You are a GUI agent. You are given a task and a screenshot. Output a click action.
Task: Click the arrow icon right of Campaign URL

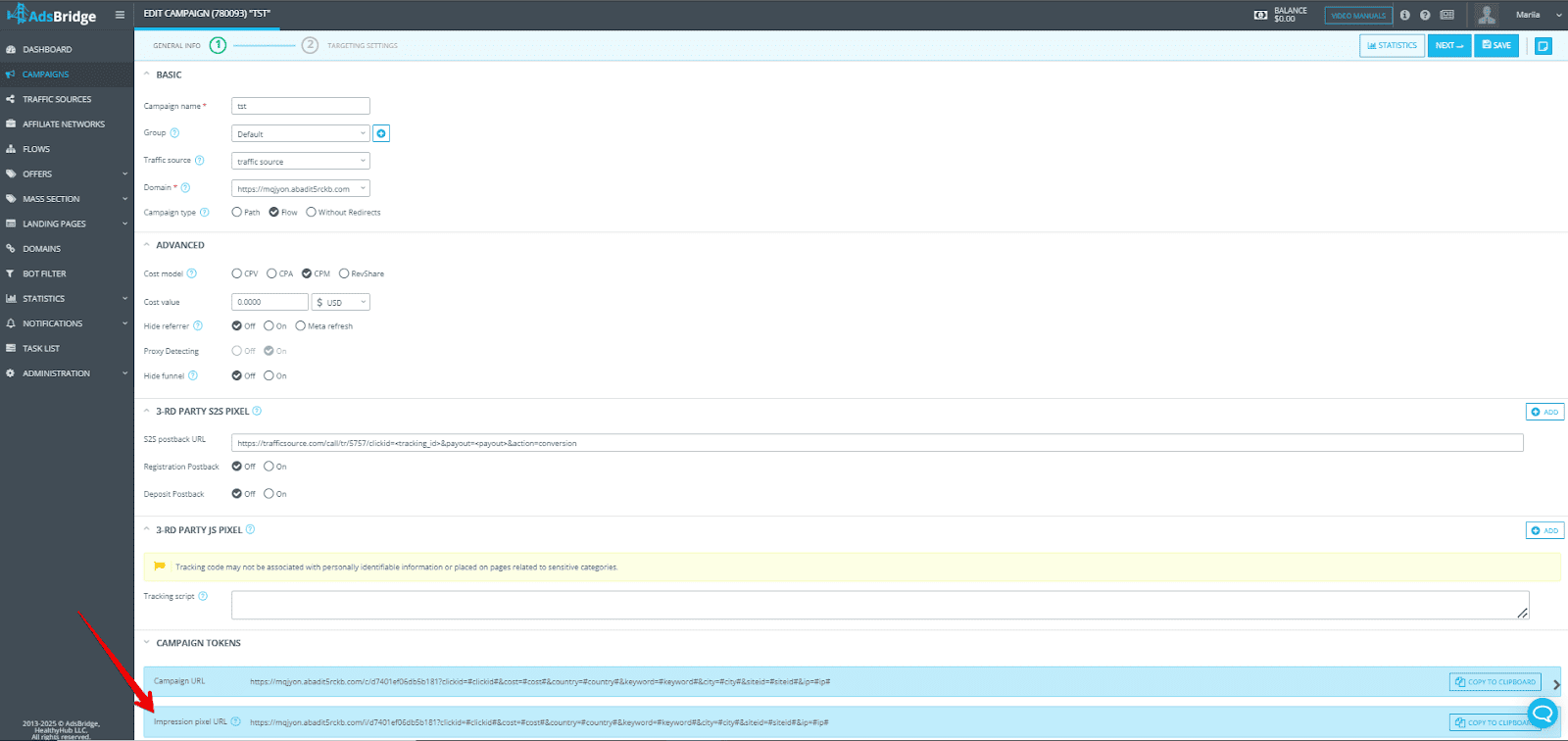pos(1556,684)
